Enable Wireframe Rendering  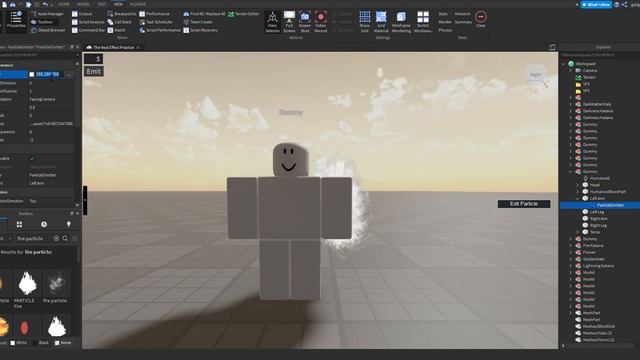pyautogui.click(x=401, y=22)
